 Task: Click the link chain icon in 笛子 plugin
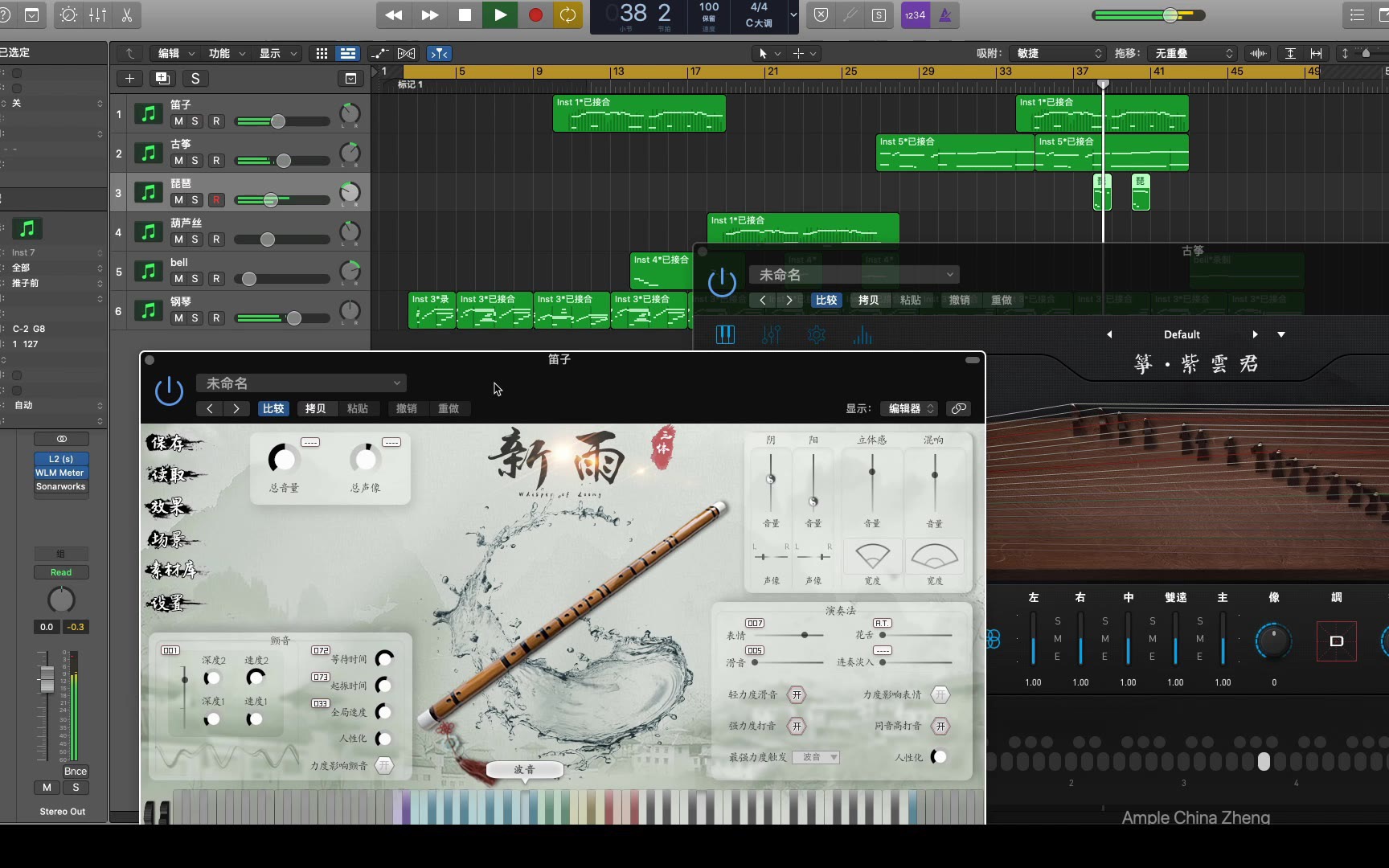pos(959,409)
